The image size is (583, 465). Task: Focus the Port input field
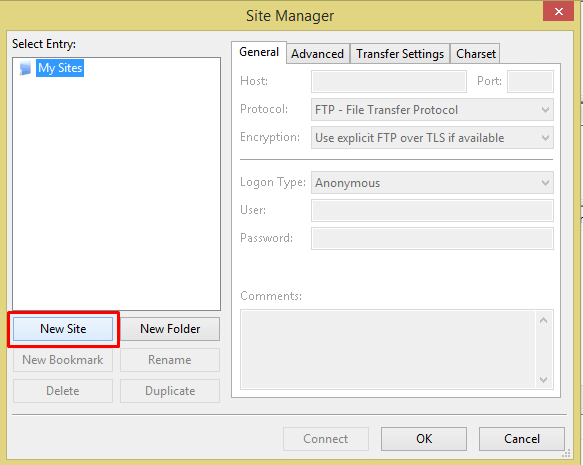[x=530, y=81]
